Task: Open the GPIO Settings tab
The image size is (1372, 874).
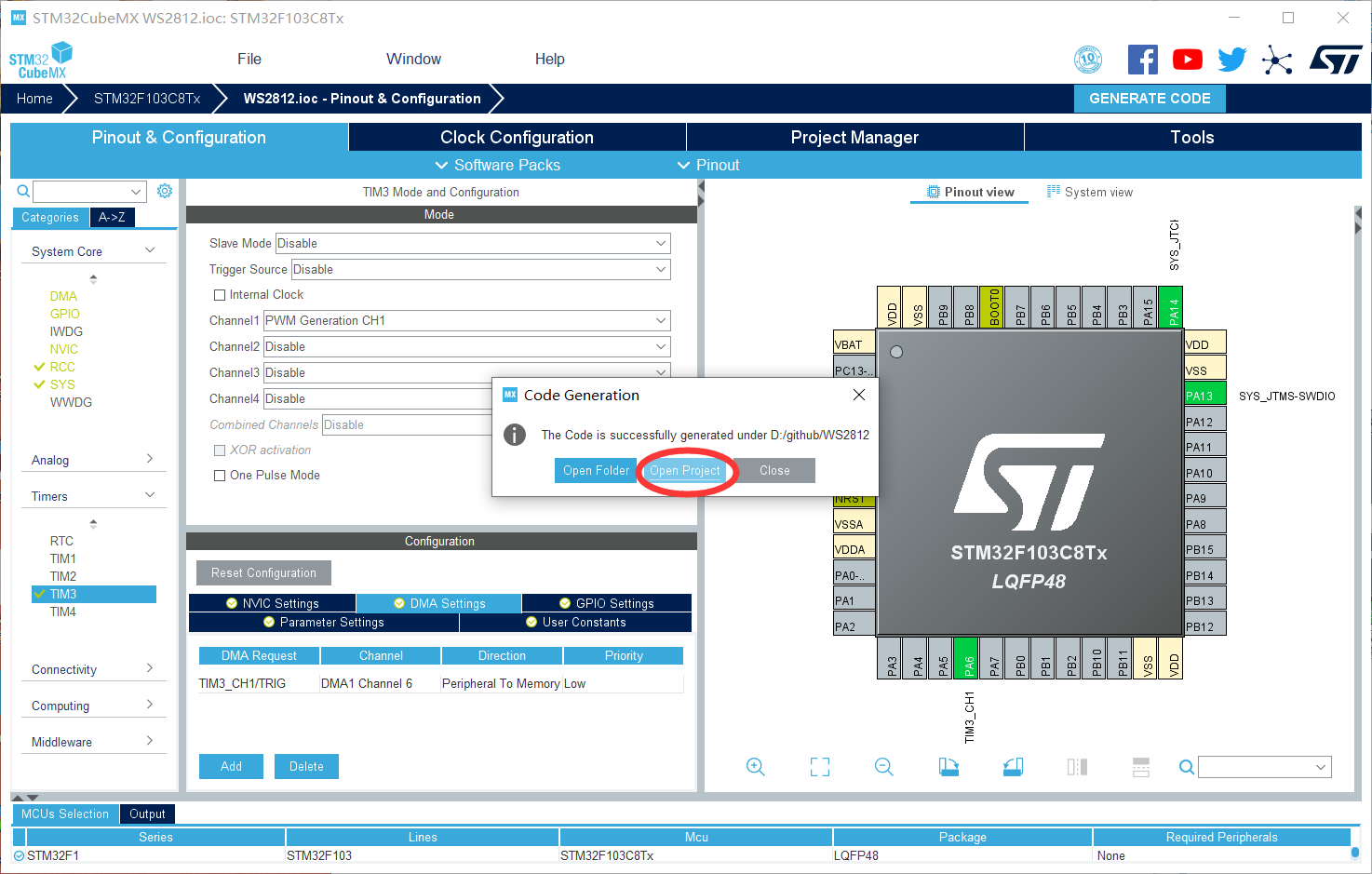Action: click(x=607, y=603)
